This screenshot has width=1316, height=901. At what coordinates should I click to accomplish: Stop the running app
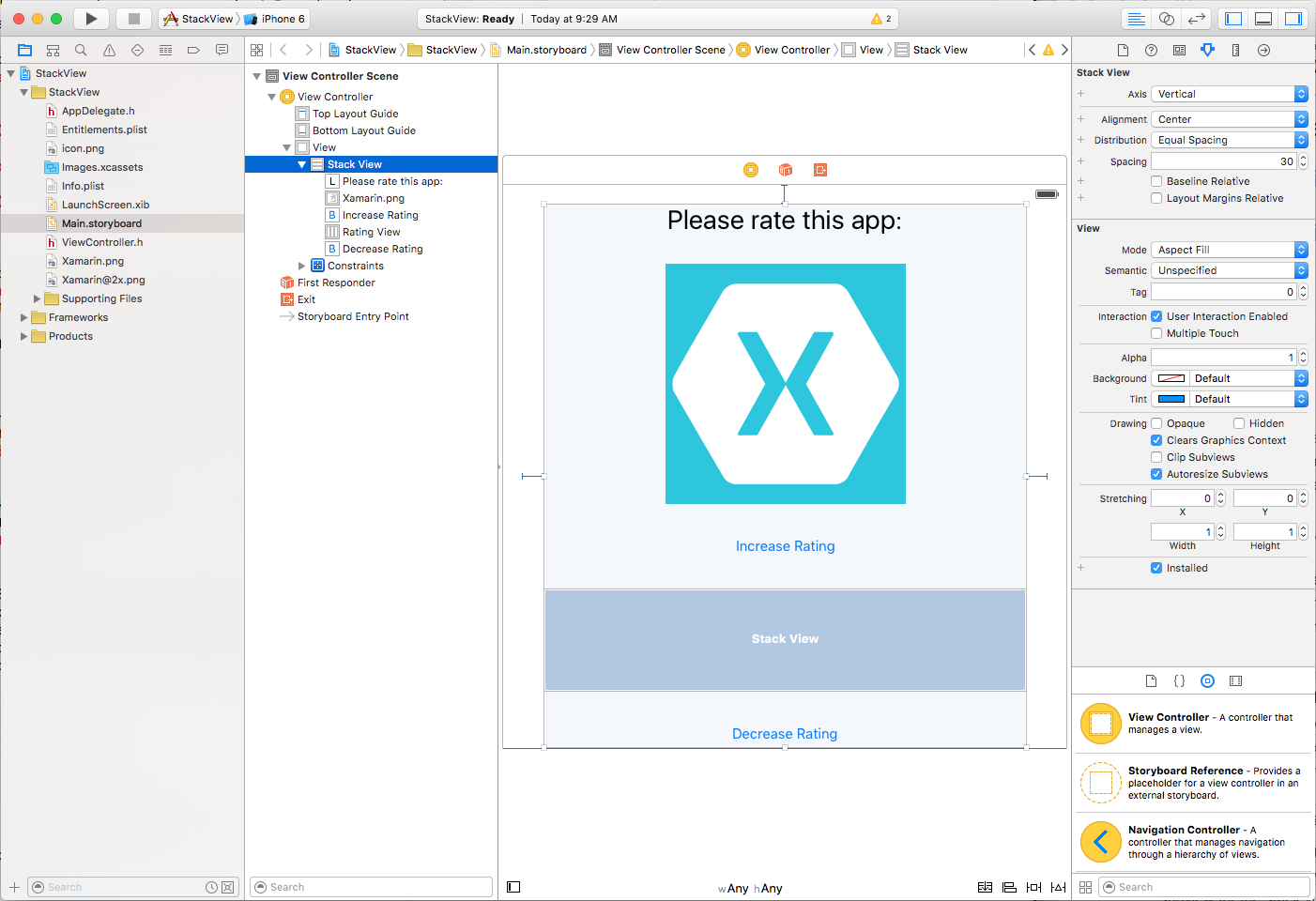pos(131,18)
